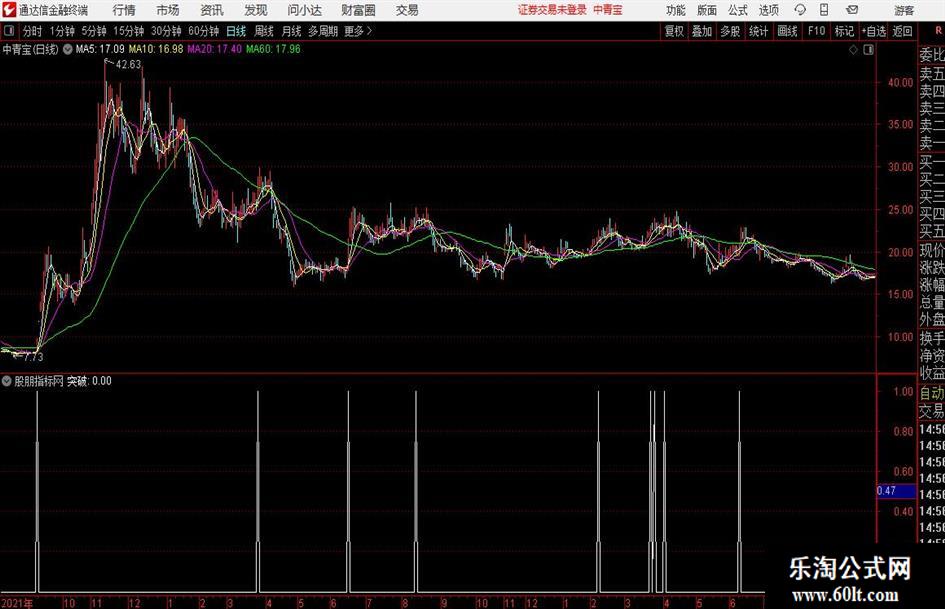The width and height of the screenshot is (945, 609).
Task: Open the 版面 menu
Action: pyautogui.click(x=707, y=10)
